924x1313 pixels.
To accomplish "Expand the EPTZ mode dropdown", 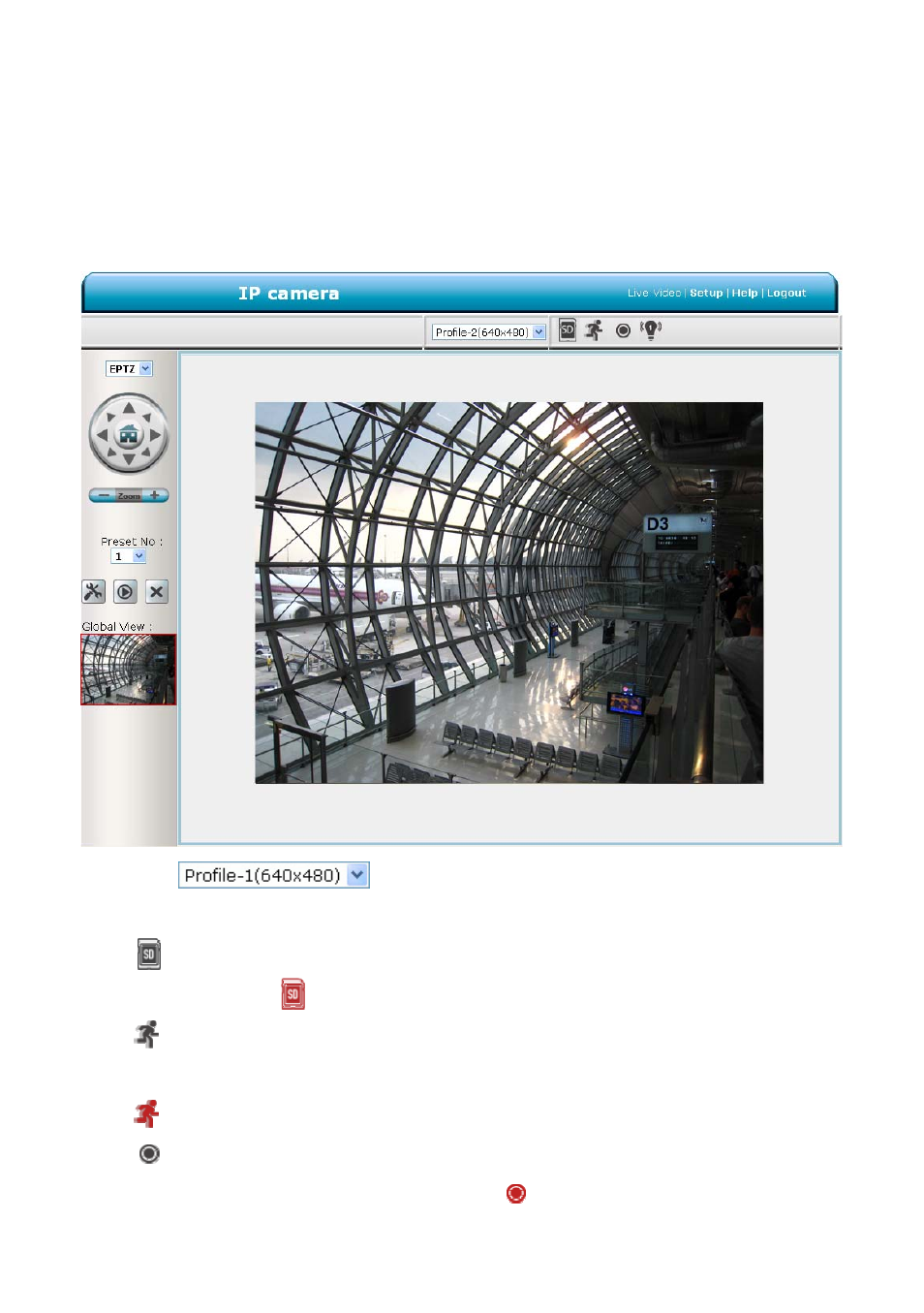I will pyautogui.click(x=129, y=369).
